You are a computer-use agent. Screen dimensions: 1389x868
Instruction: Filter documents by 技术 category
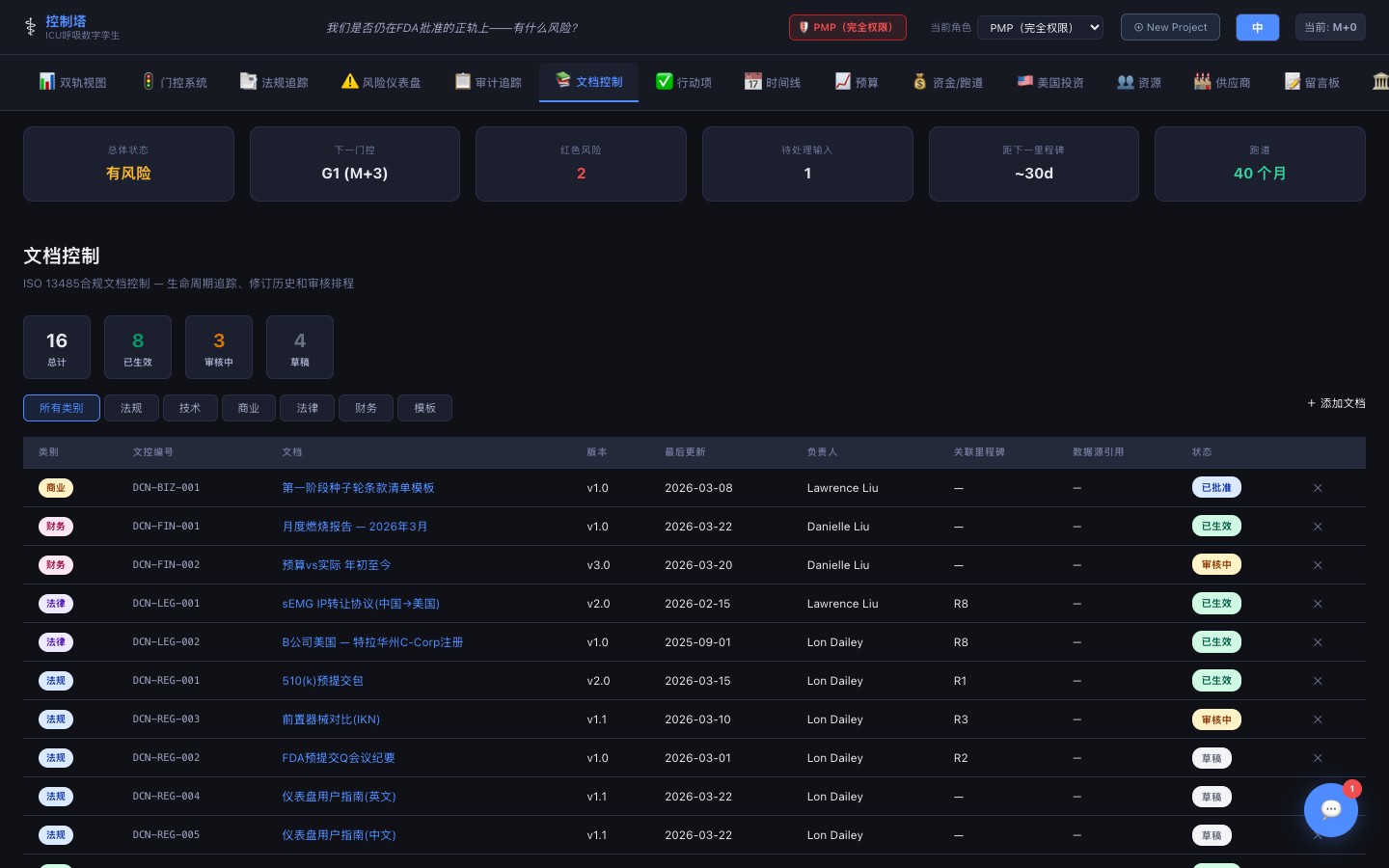pos(190,408)
